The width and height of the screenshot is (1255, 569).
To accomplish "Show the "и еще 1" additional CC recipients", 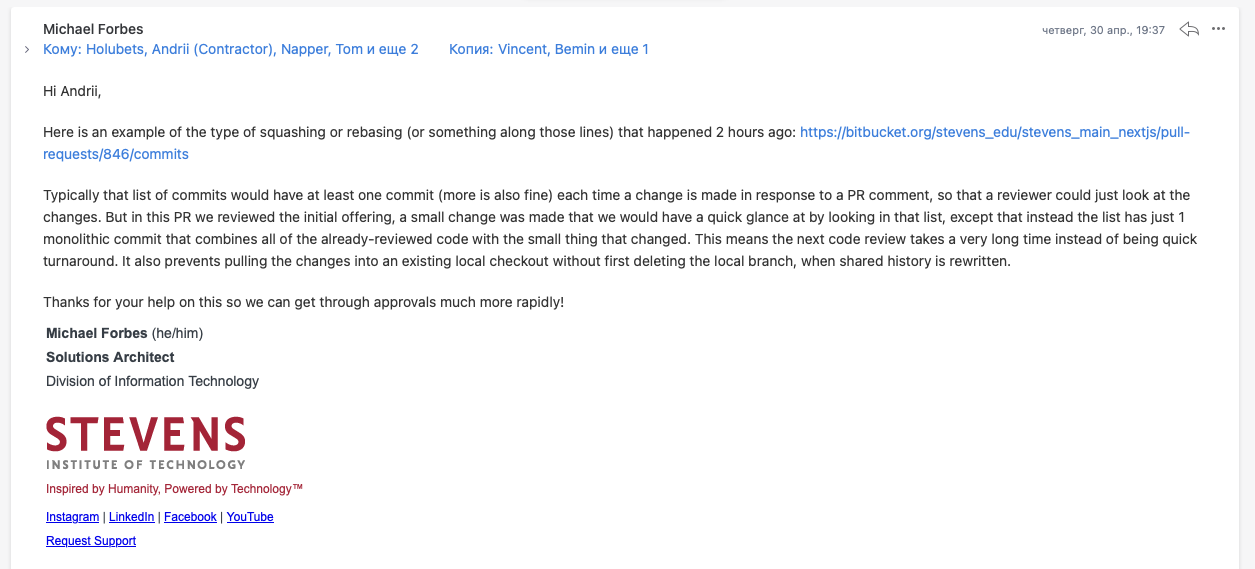I will pyautogui.click(x=624, y=49).
